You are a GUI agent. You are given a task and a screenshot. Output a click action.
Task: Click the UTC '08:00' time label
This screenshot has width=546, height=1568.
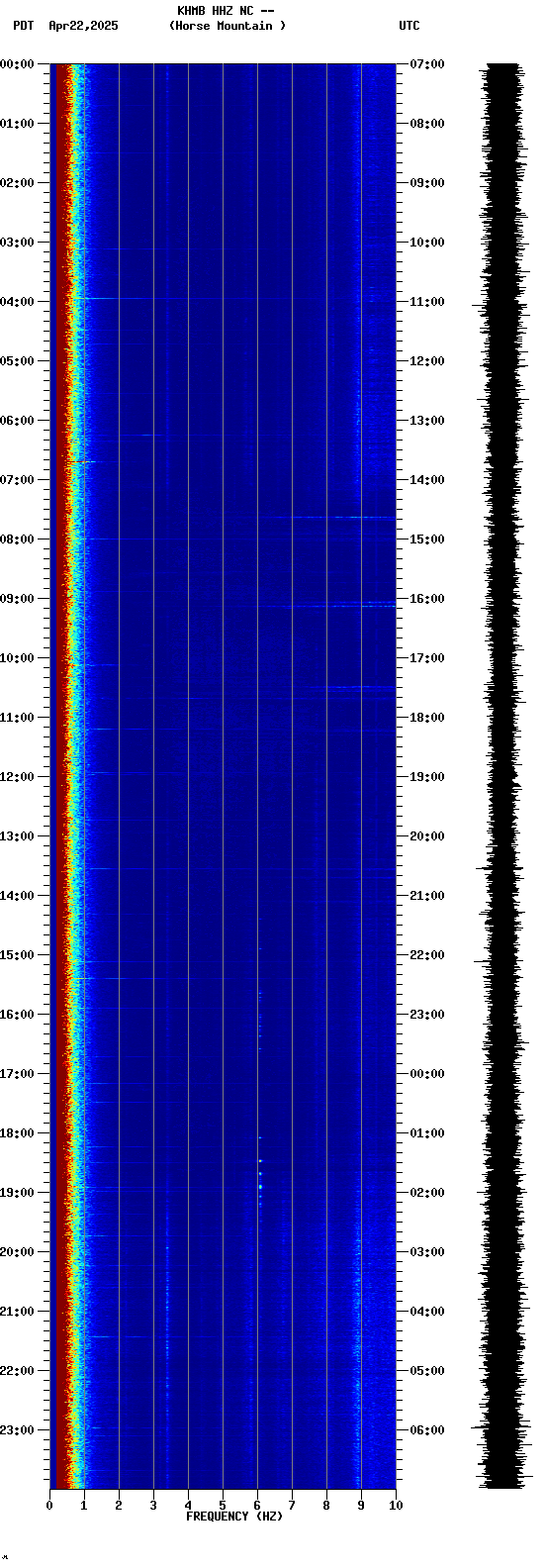pos(427,124)
